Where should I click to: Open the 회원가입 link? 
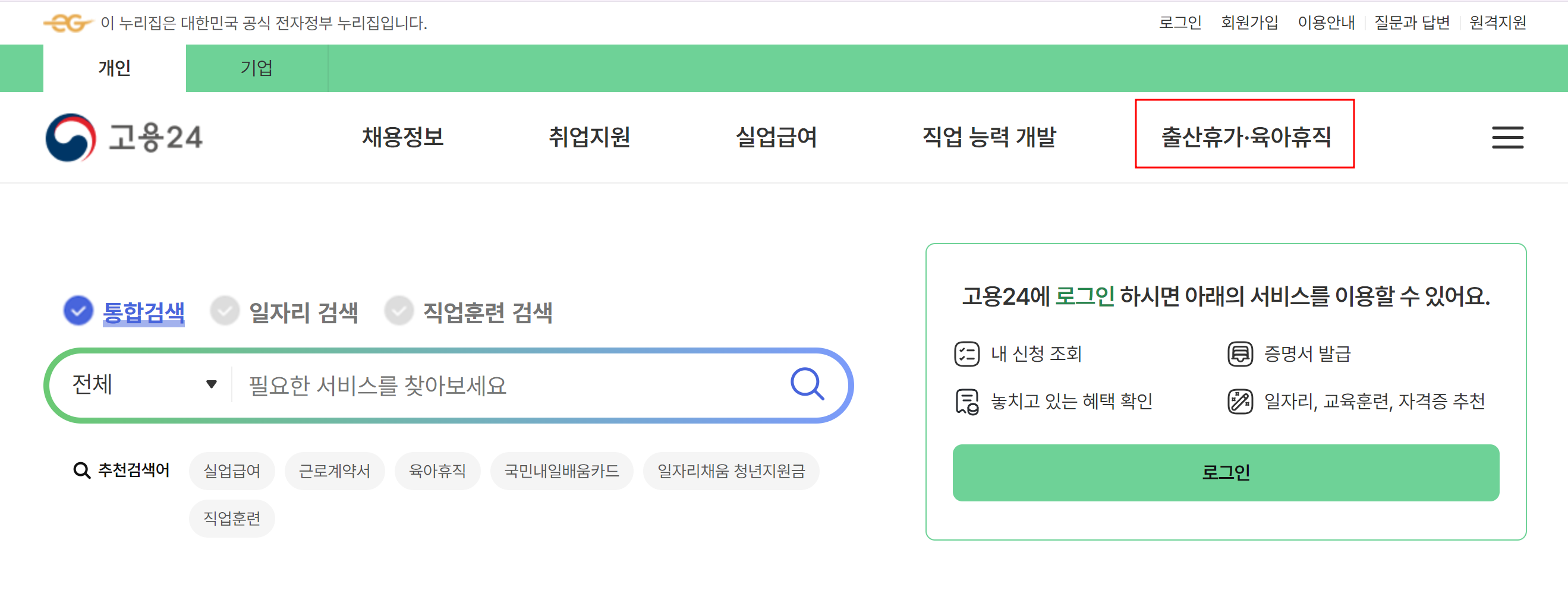pyautogui.click(x=1249, y=23)
